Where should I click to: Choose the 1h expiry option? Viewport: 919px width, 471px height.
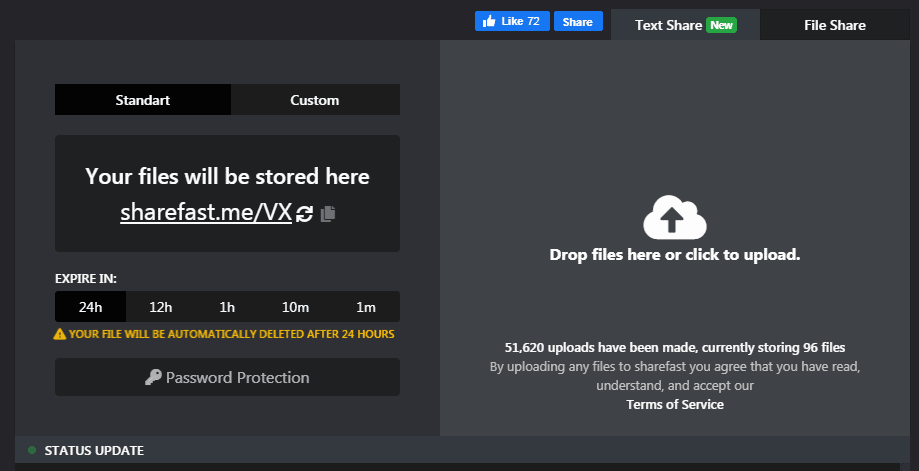point(227,306)
